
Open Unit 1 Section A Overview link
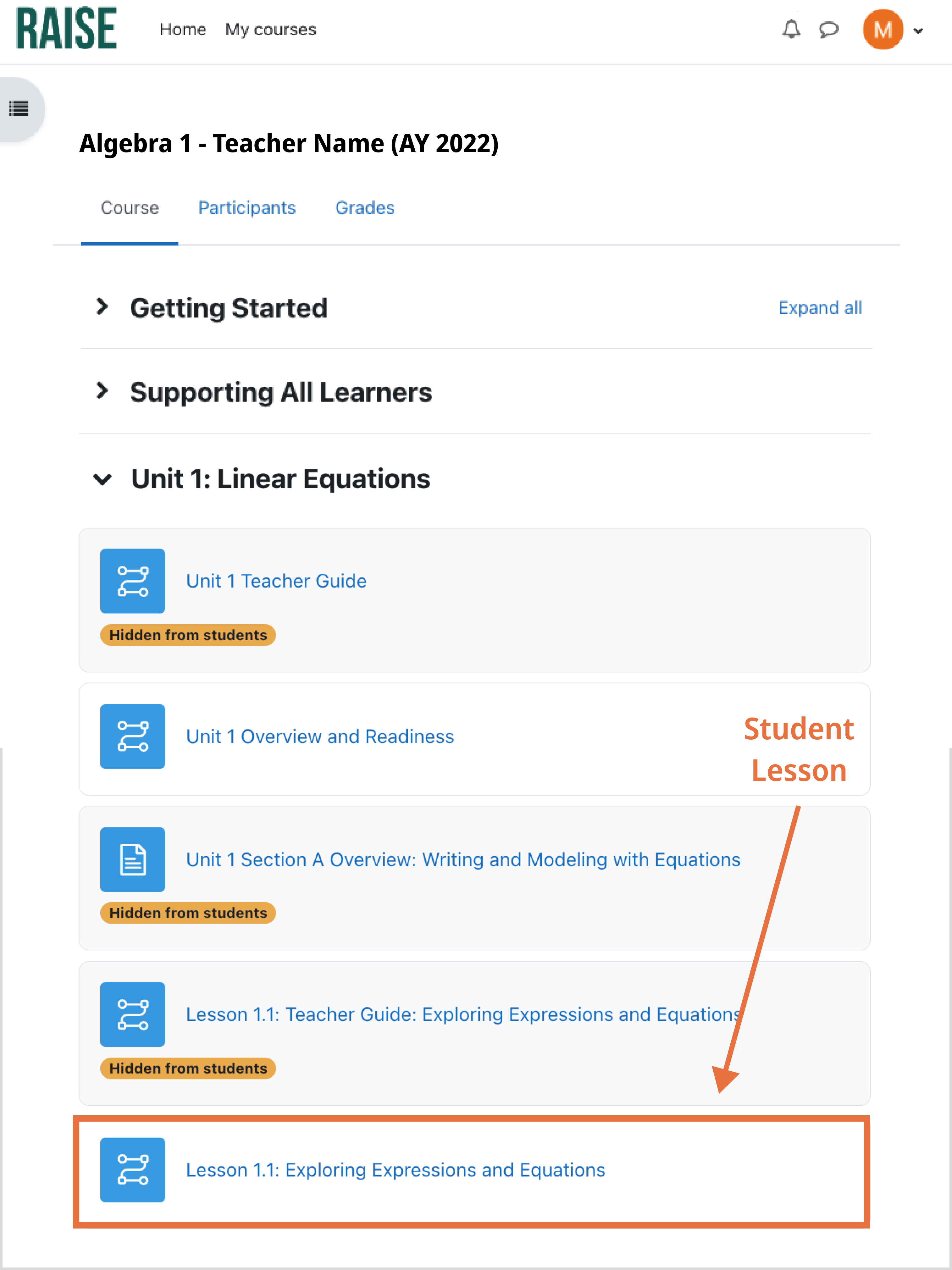coord(463,859)
